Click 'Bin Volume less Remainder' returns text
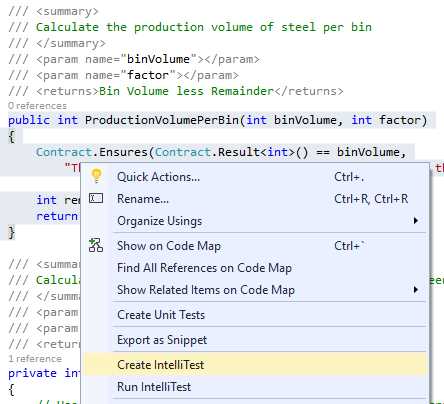The width and height of the screenshot is (444, 404). click(186, 91)
